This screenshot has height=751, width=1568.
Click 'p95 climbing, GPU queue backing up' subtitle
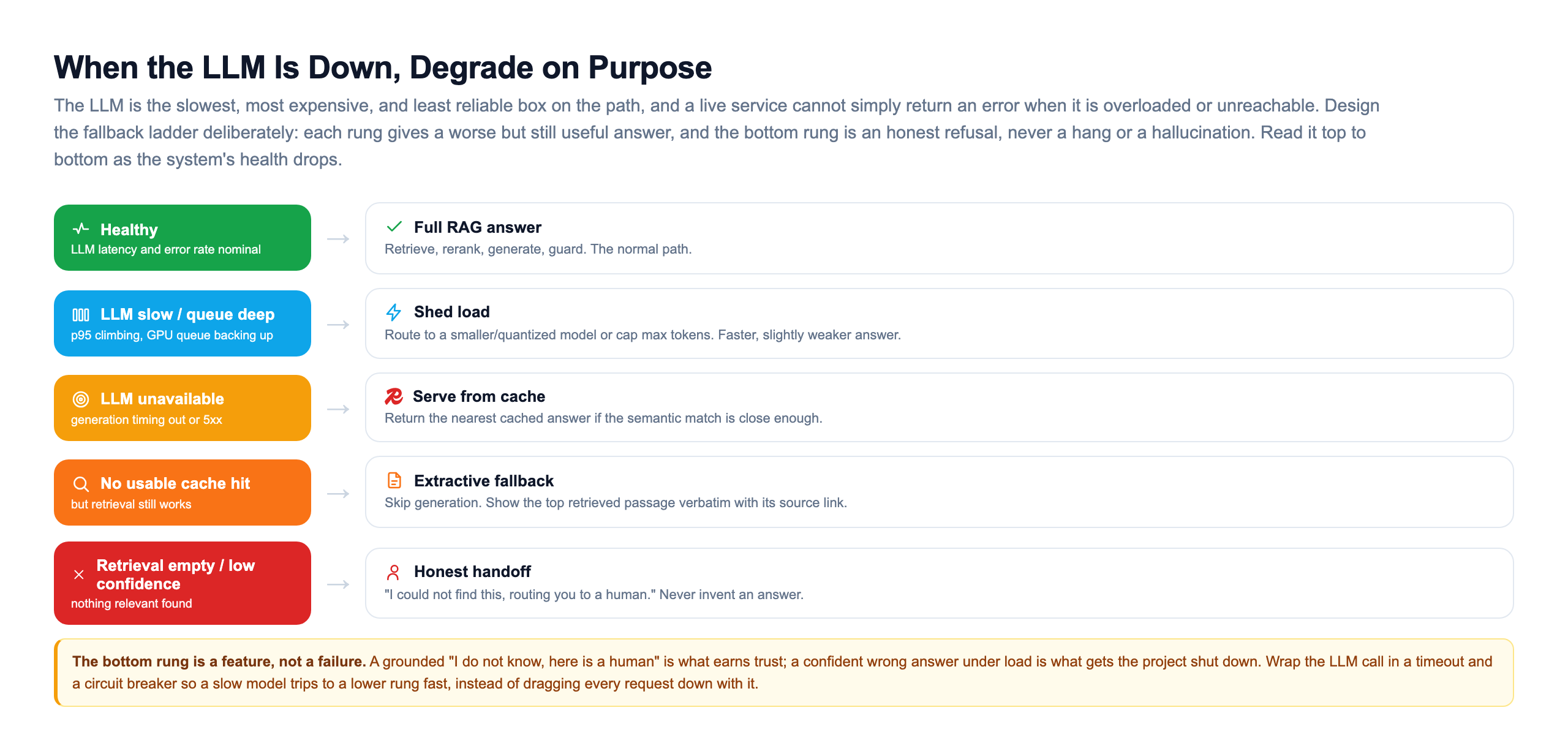click(x=172, y=335)
